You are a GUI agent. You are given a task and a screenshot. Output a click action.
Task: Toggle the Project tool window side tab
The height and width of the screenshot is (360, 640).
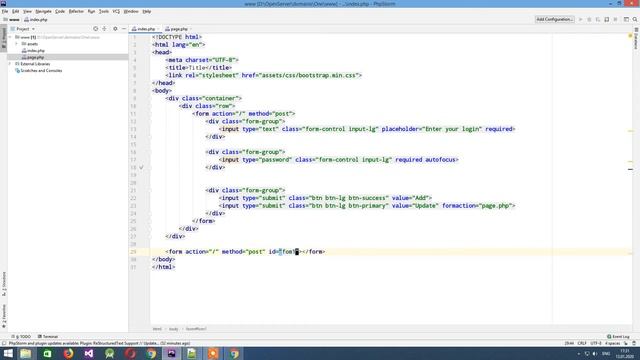[4, 38]
